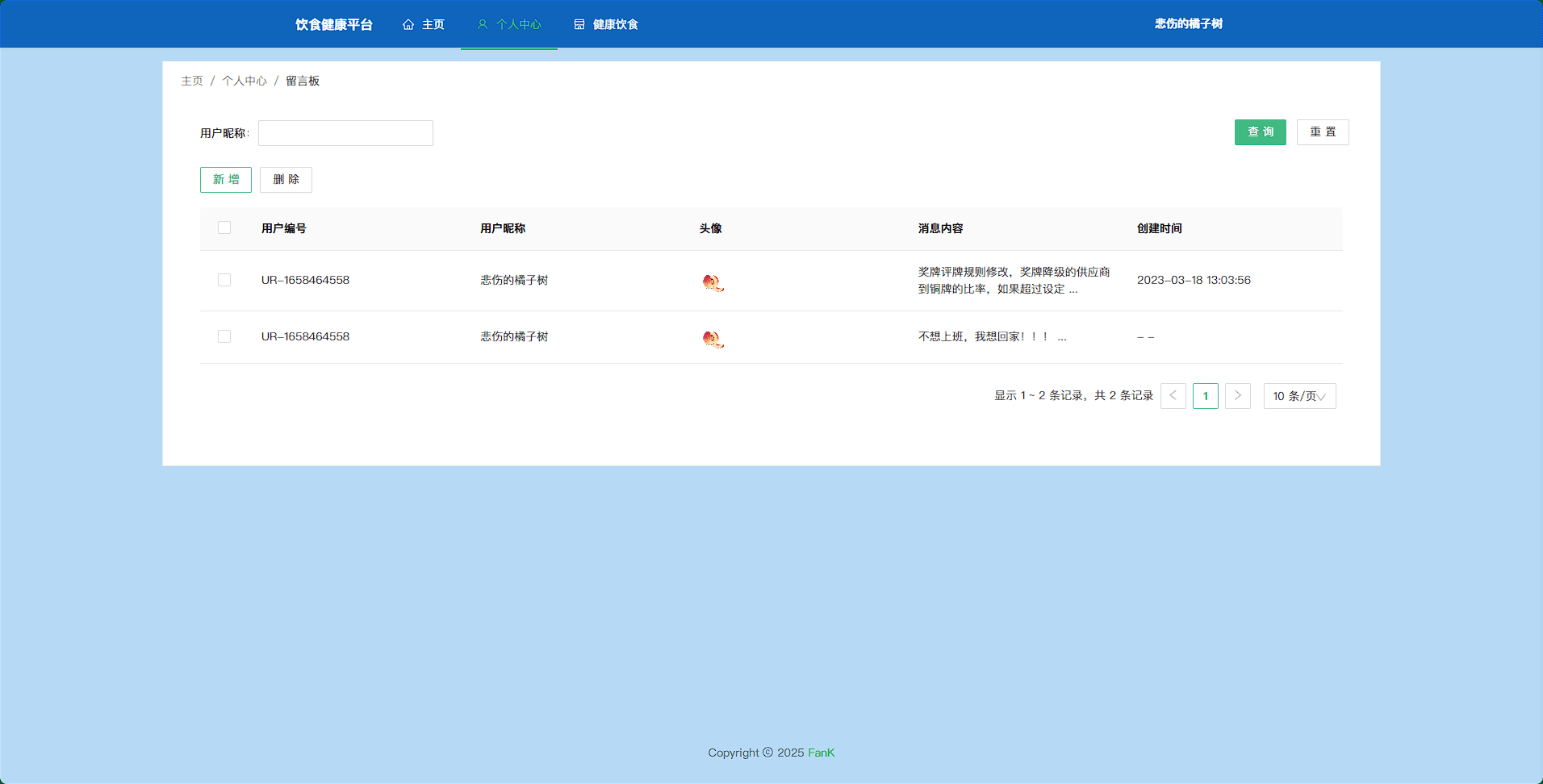Click the FanK footer link
Screen dimensions: 1543x784
pyautogui.click(x=821, y=753)
